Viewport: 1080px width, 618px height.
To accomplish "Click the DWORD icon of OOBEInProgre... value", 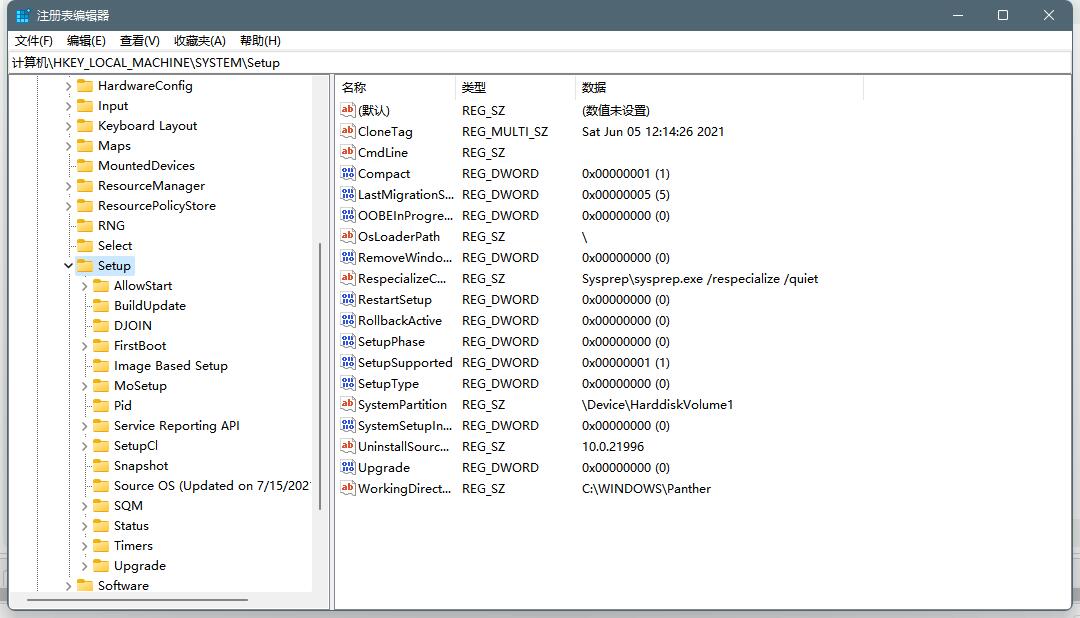I will [x=348, y=215].
